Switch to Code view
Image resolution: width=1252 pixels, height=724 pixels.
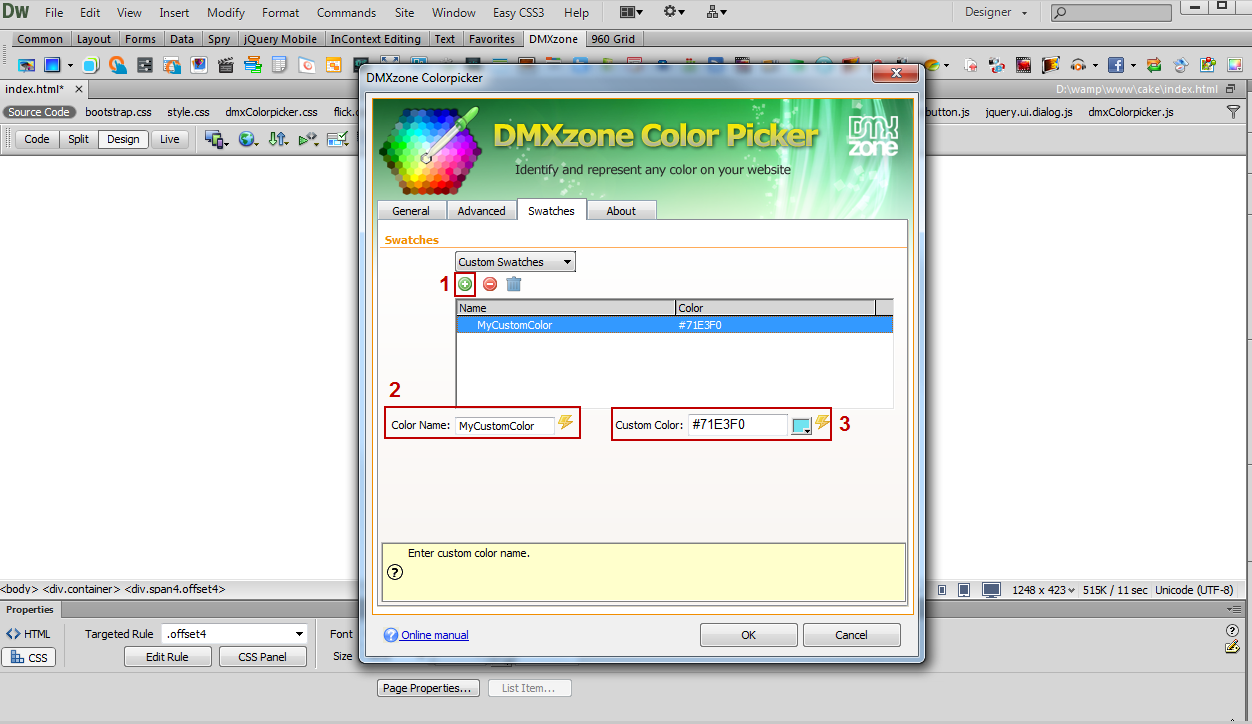click(37, 139)
